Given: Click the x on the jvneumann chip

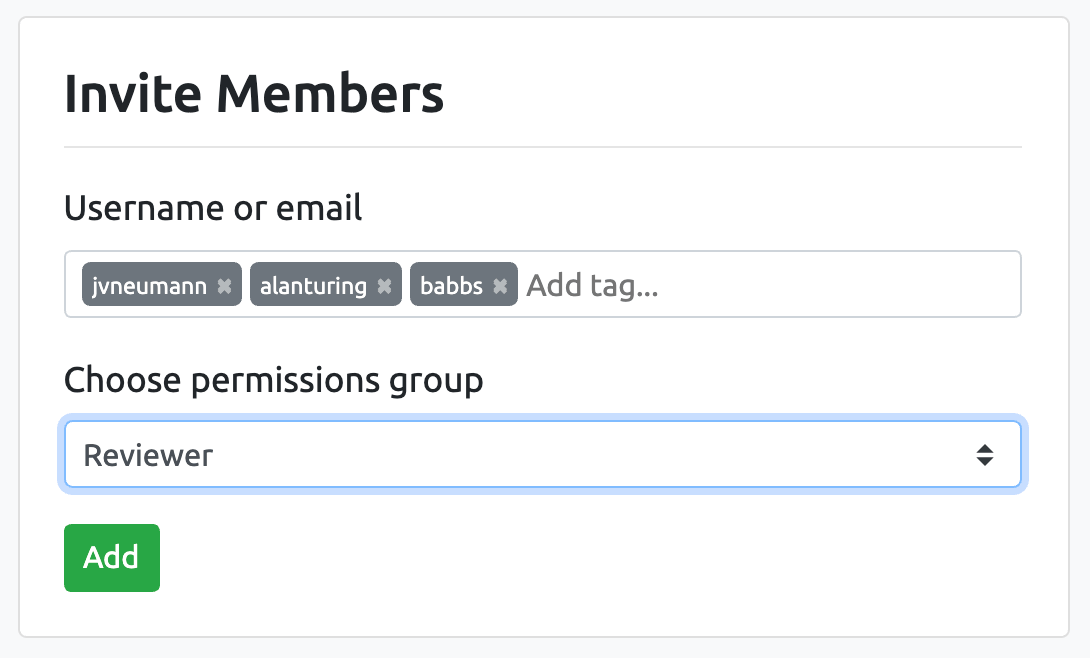Looking at the screenshot, I should 225,285.
